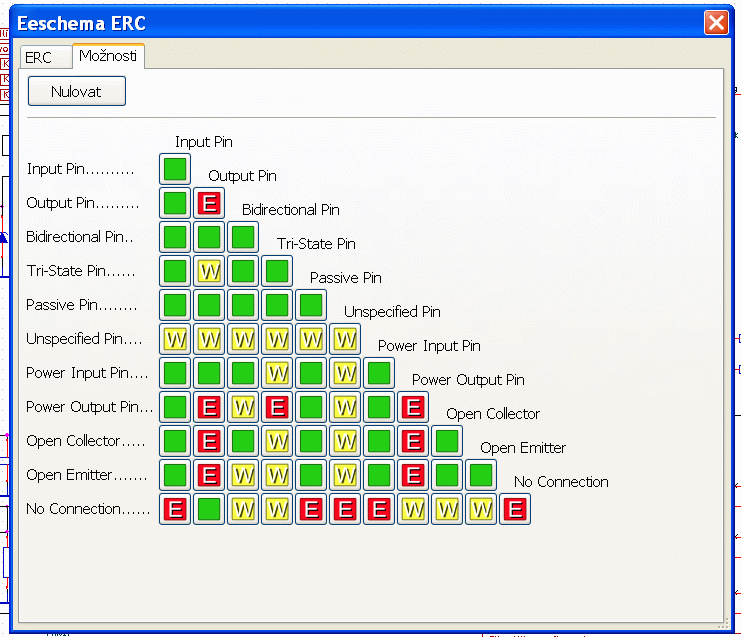Toggle Power Output Pin row, Bidirectional warning cell

[243, 407]
